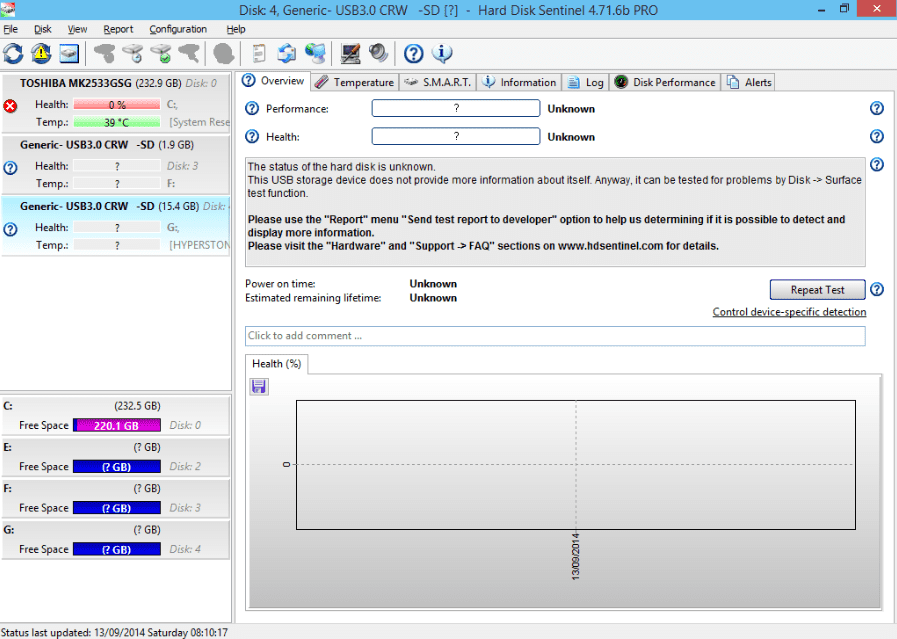Click the help icon beside the status description box
897x639 pixels.
pyautogui.click(x=876, y=165)
